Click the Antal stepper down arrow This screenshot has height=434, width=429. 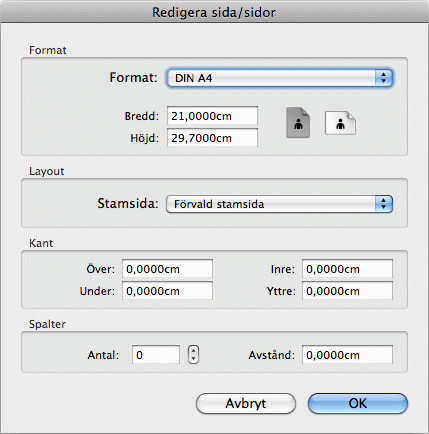(x=193, y=359)
